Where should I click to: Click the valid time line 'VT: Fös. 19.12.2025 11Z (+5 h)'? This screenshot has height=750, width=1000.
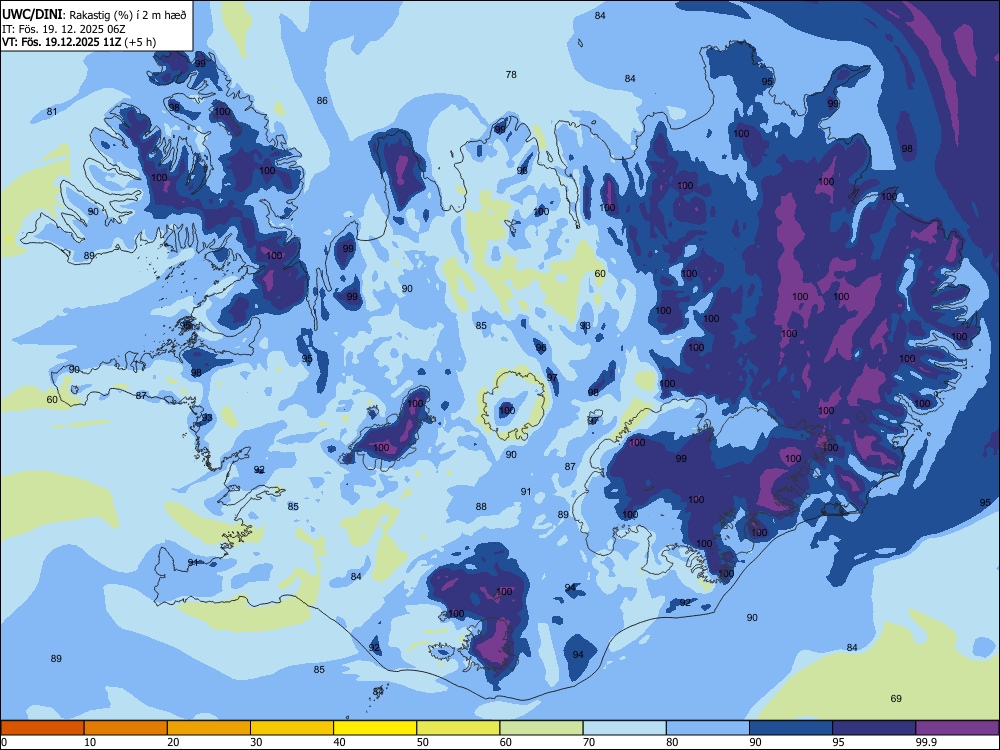coord(79,42)
